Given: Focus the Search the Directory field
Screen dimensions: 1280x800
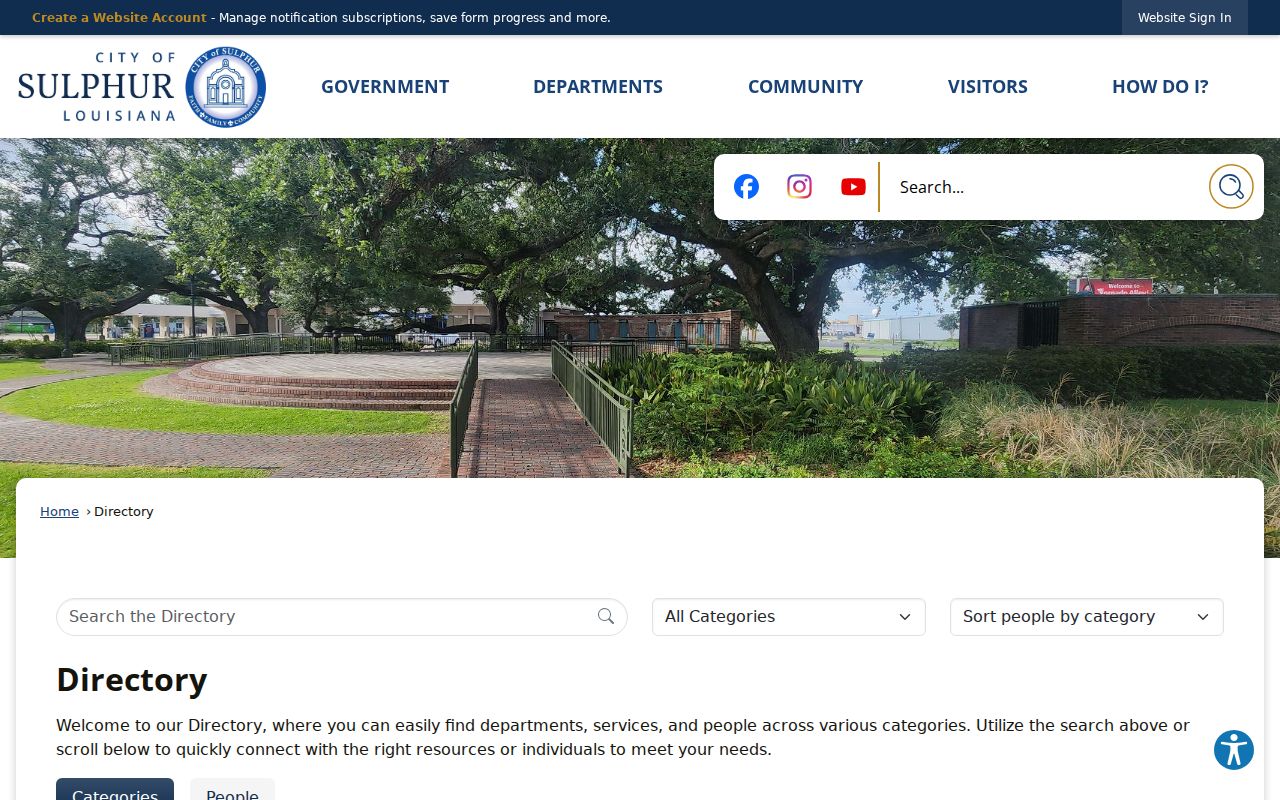Looking at the screenshot, I should 342,617.
